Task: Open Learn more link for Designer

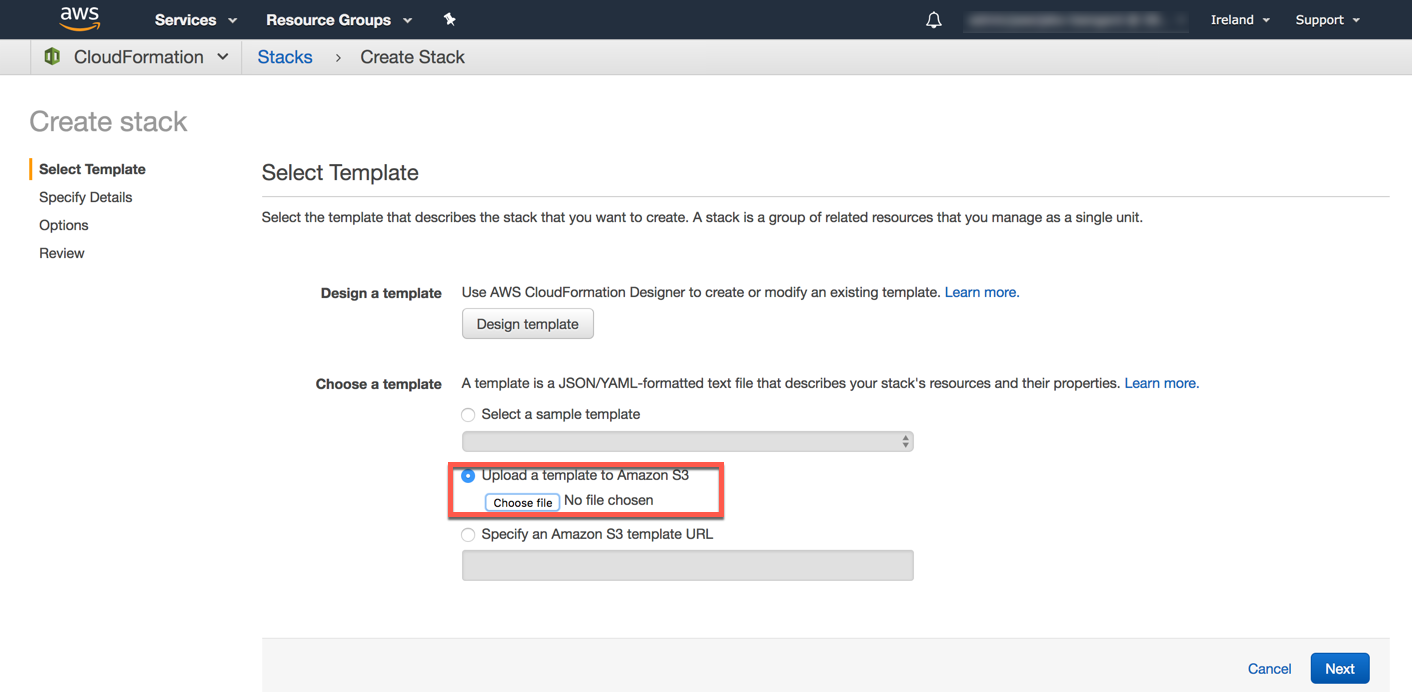Action: [982, 292]
